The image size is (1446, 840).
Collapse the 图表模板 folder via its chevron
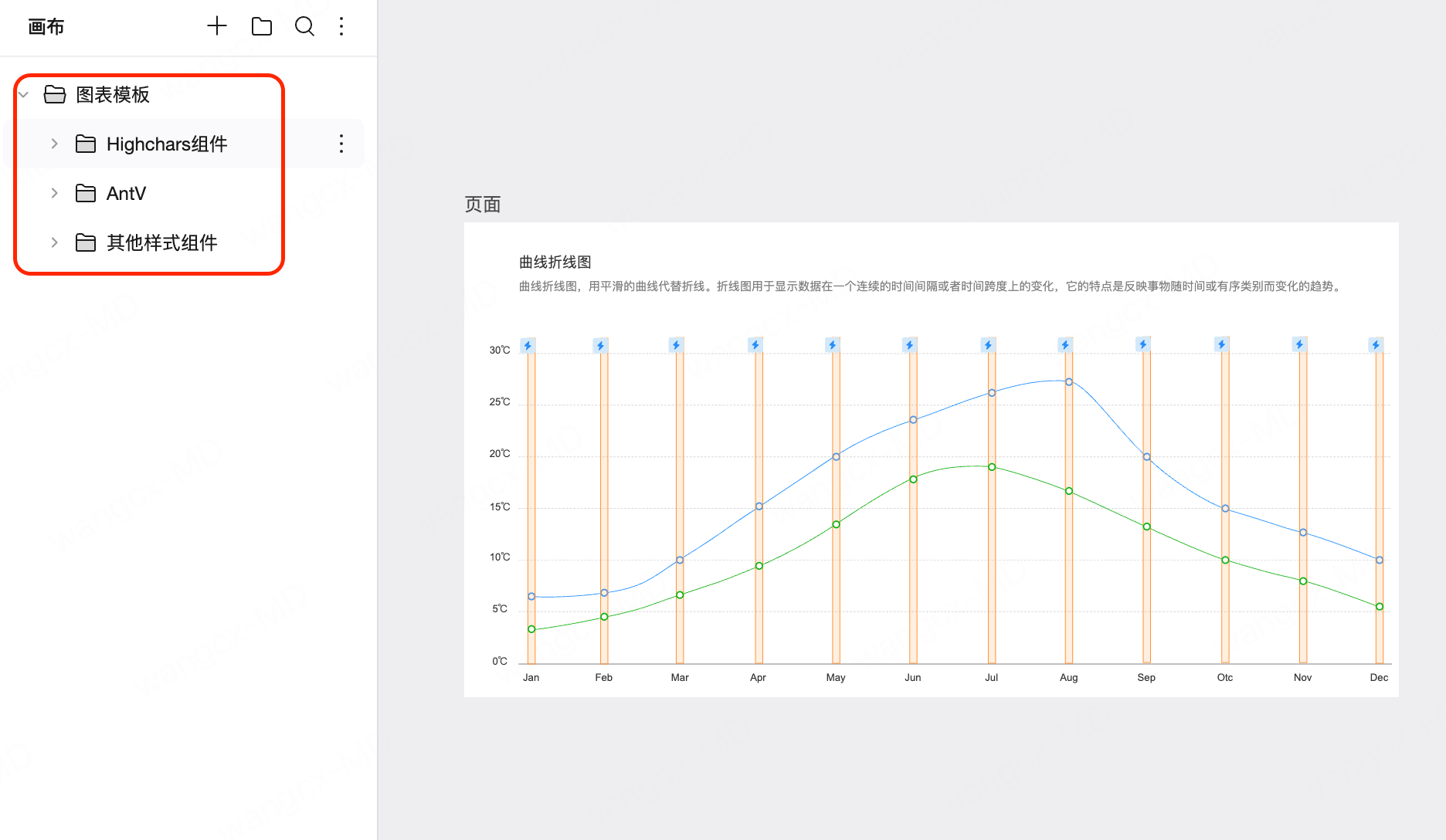click(x=23, y=94)
